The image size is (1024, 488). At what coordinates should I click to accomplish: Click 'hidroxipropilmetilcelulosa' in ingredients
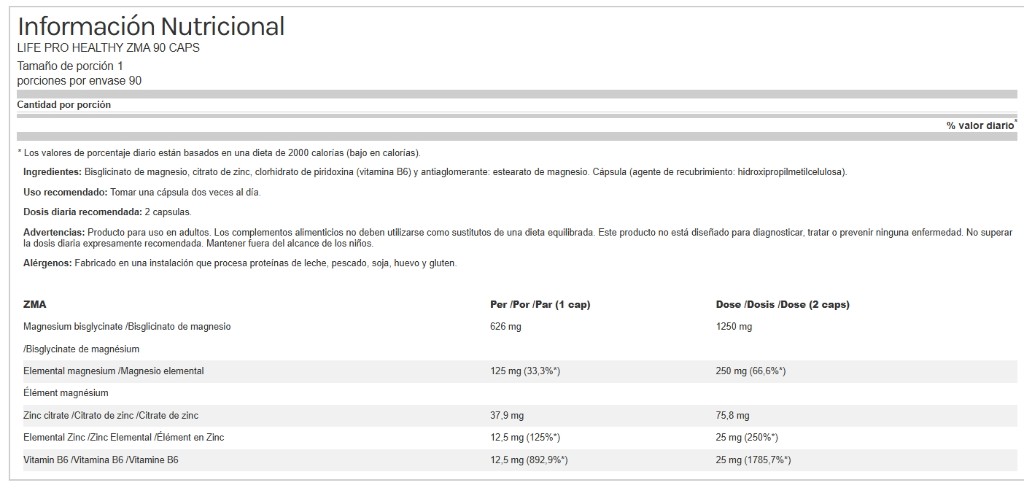[792, 172]
